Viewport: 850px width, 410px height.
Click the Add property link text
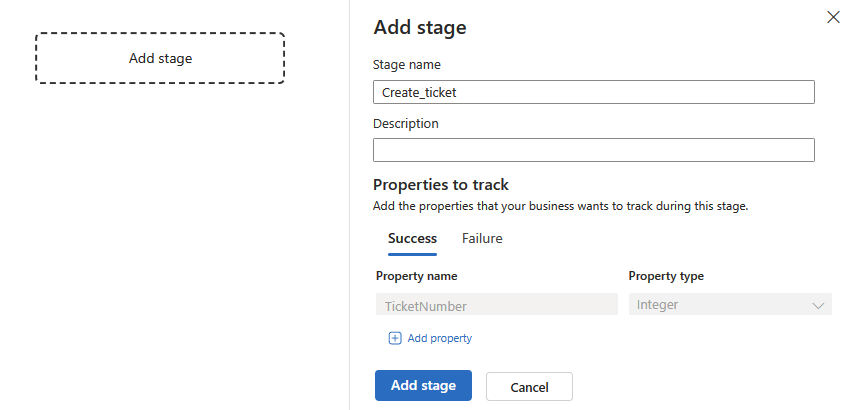pyautogui.click(x=440, y=338)
